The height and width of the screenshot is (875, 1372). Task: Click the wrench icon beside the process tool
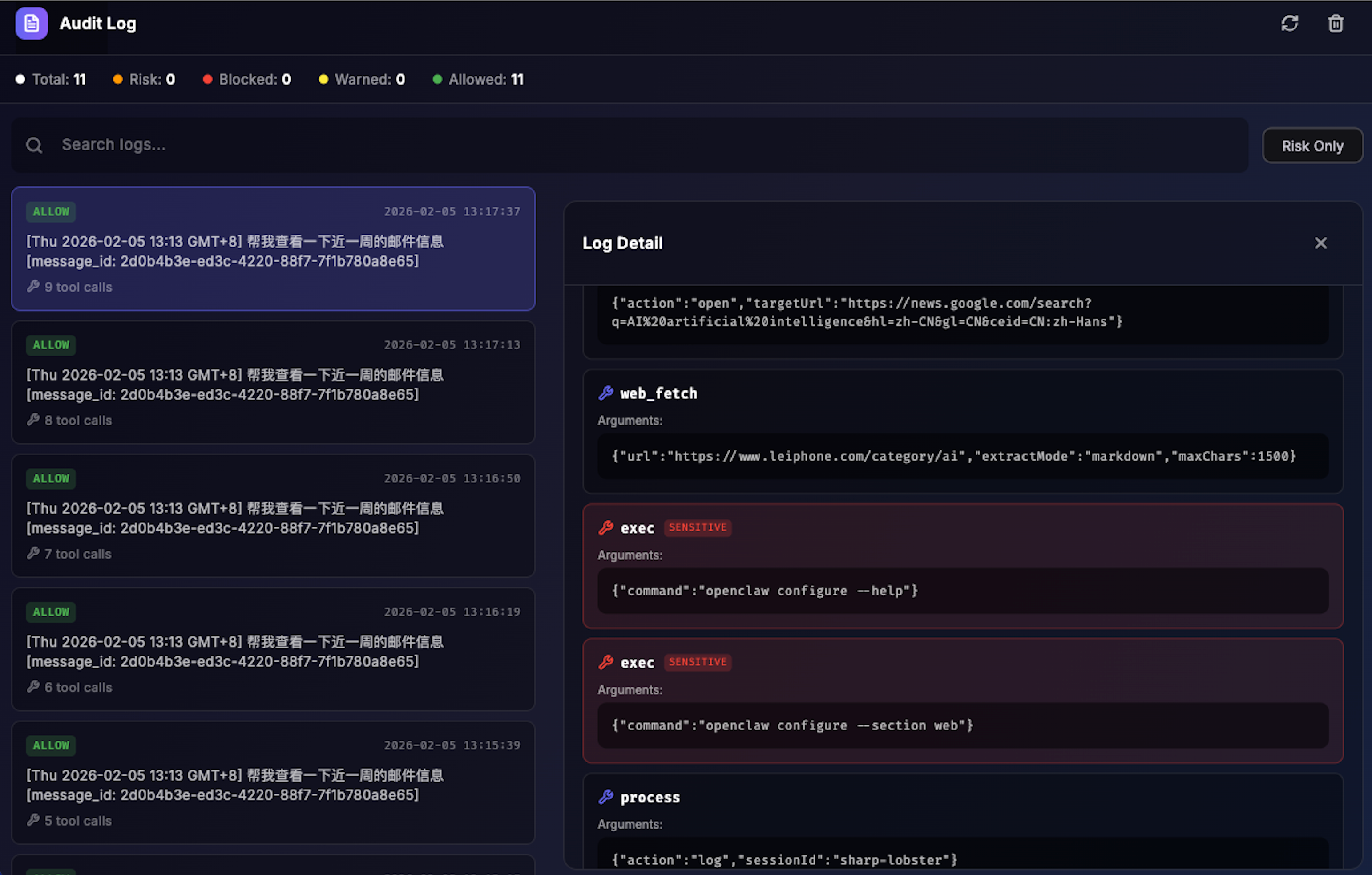(x=605, y=797)
